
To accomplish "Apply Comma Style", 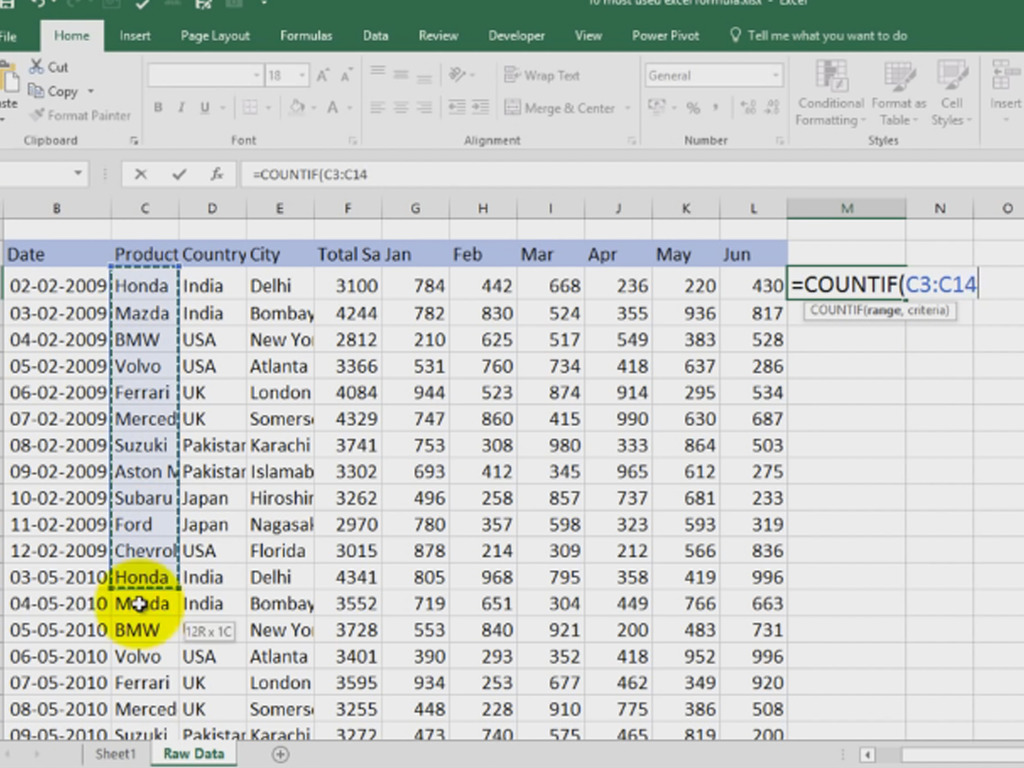I will click(716, 107).
